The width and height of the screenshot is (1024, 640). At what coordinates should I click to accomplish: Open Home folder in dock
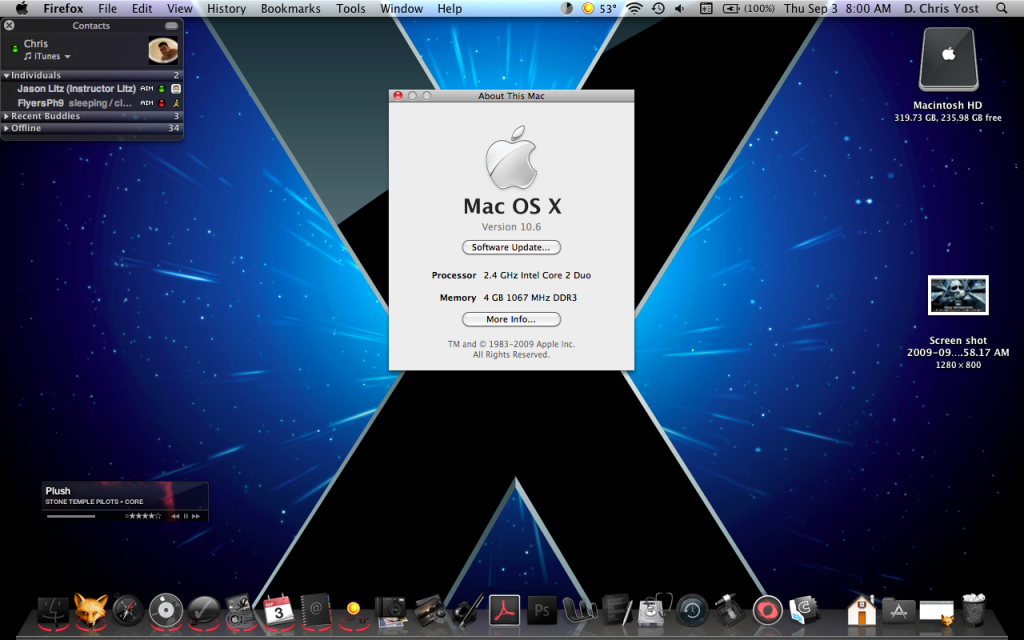(x=861, y=610)
